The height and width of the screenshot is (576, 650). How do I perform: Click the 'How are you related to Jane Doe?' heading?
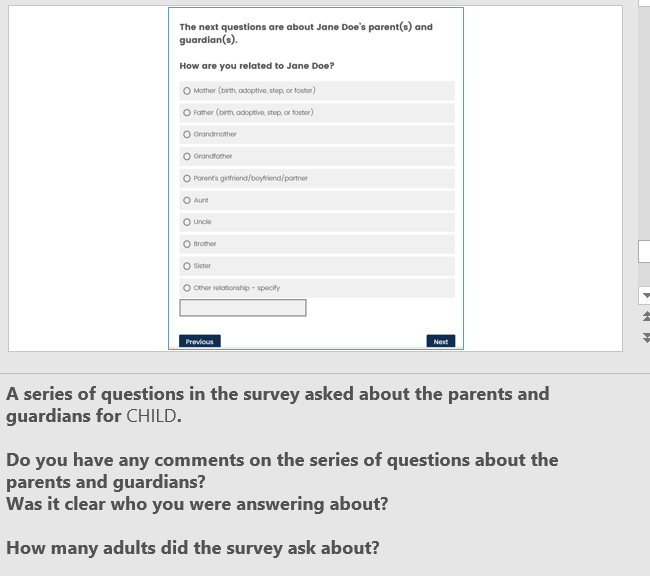tap(257, 66)
